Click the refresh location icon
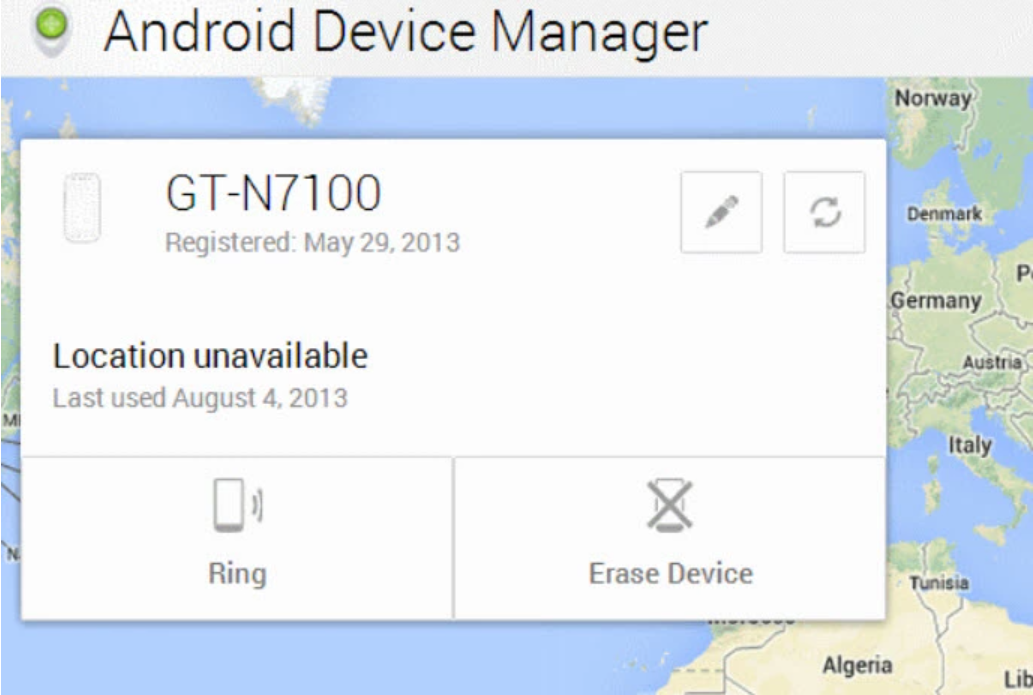1033x695 pixels. pos(824,212)
